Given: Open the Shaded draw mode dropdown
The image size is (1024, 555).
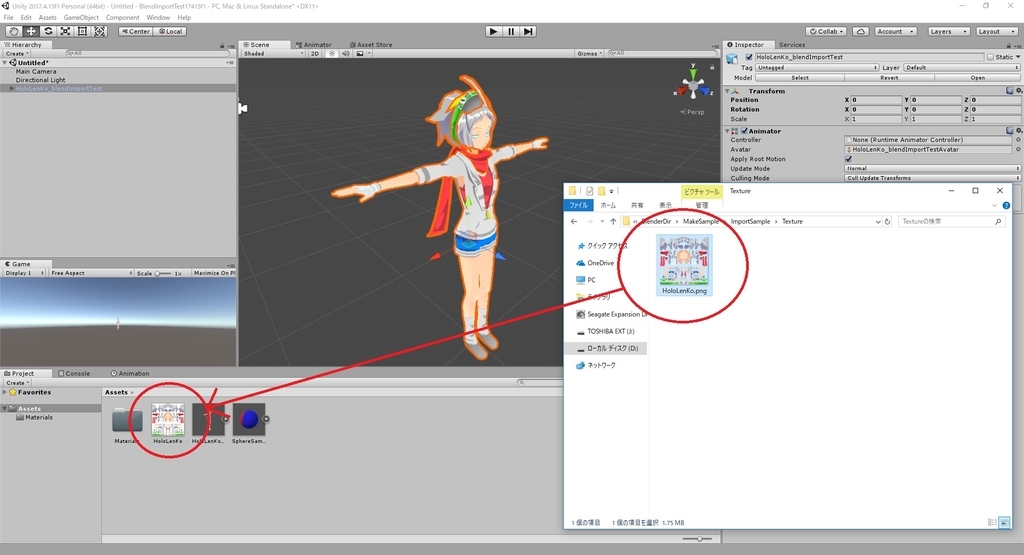Looking at the screenshot, I should 273,54.
